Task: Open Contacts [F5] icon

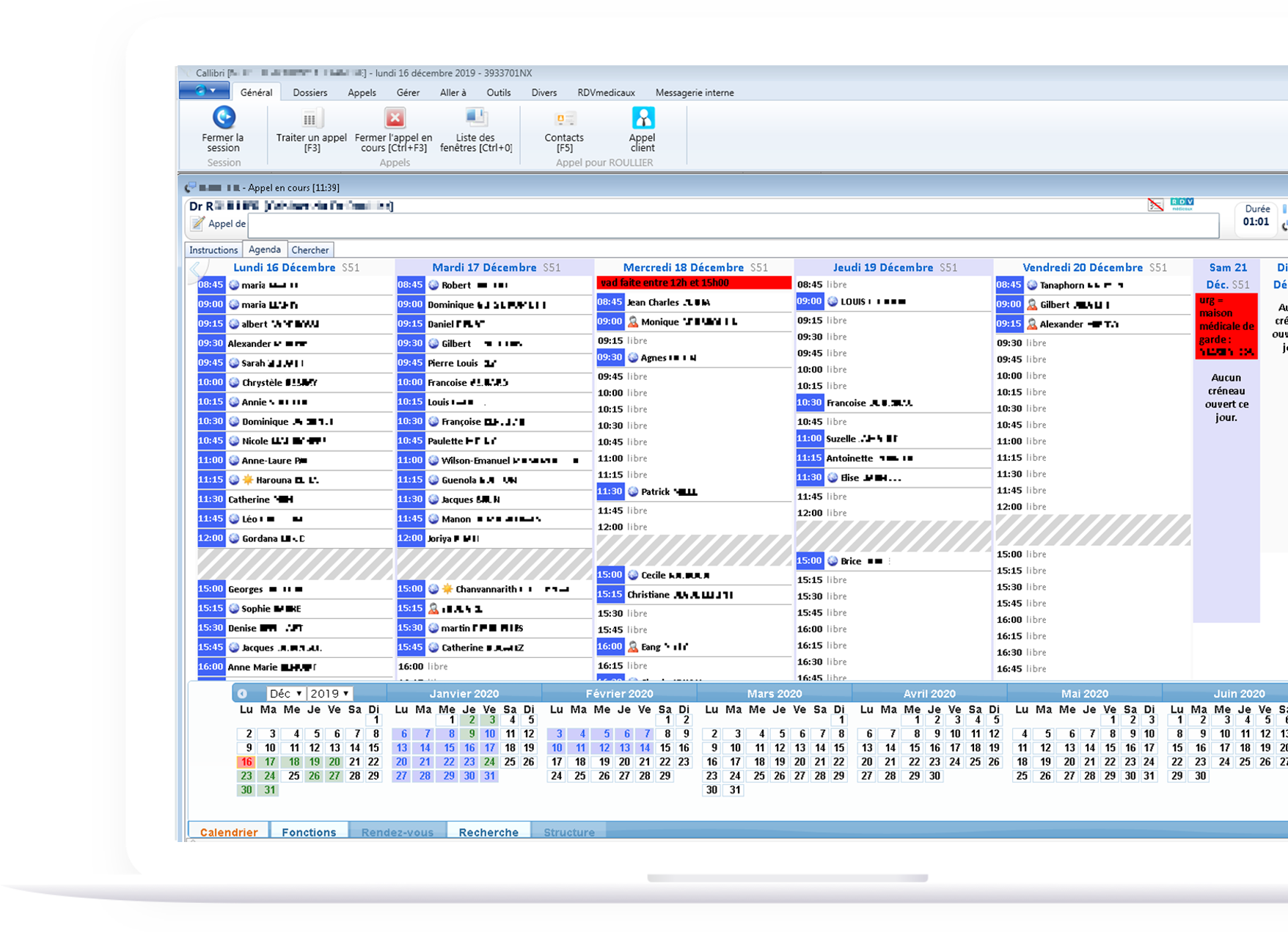Action: 565,119
